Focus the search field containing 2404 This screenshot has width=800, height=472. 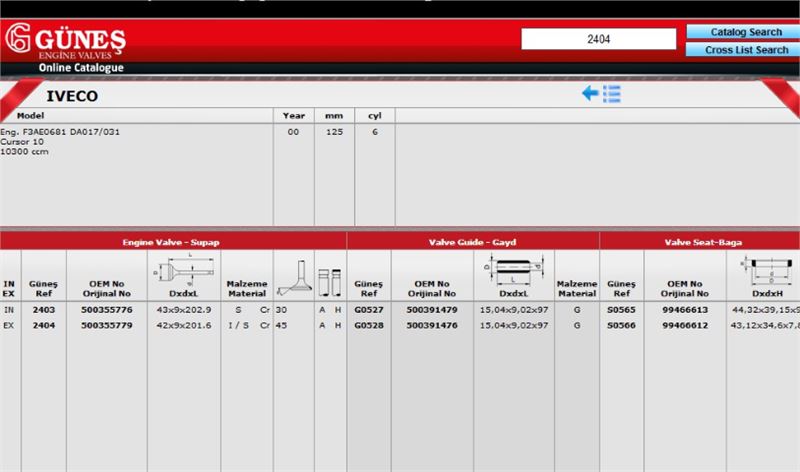[598, 39]
